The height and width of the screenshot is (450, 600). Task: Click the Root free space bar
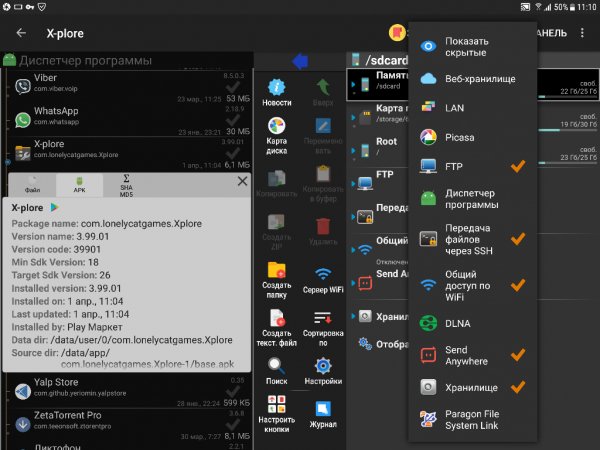[567, 163]
